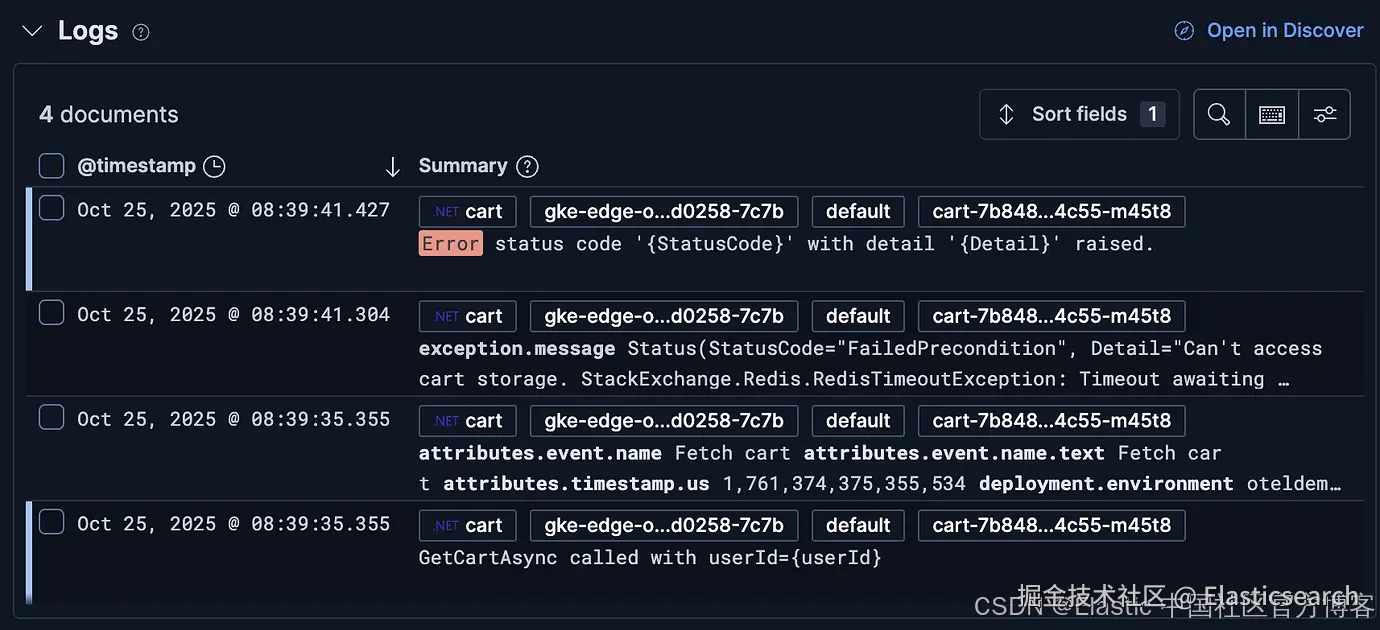The height and width of the screenshot is (630, 1380).
Task: Toggle the select-all rows checkbox
Action: [x=51, y=166]
